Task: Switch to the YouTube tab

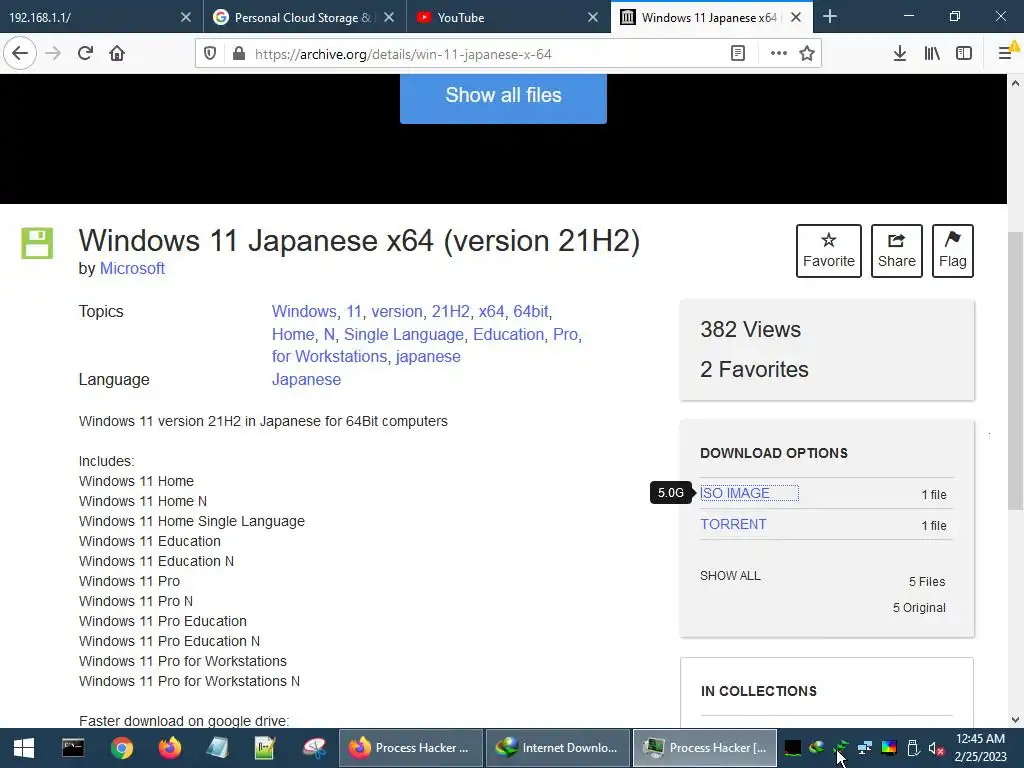Action: pos(500,18)
